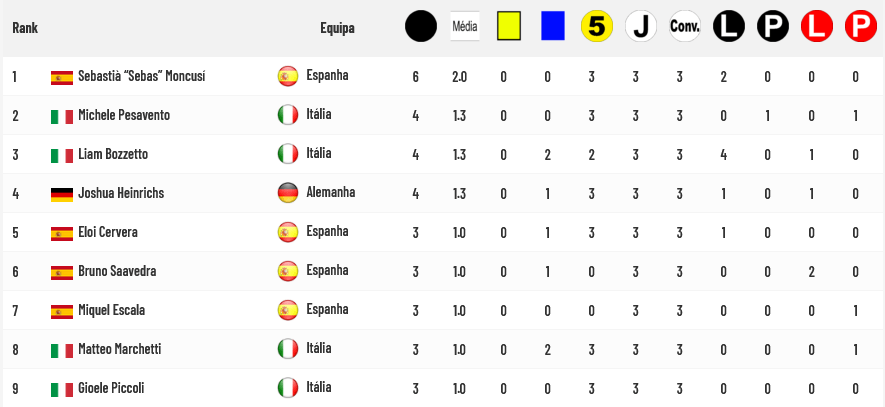The width and height of the screenshot is (885, 407).
Task: Click Espanha team in Eloi Cervera row
Action: (x=327, y=231)
